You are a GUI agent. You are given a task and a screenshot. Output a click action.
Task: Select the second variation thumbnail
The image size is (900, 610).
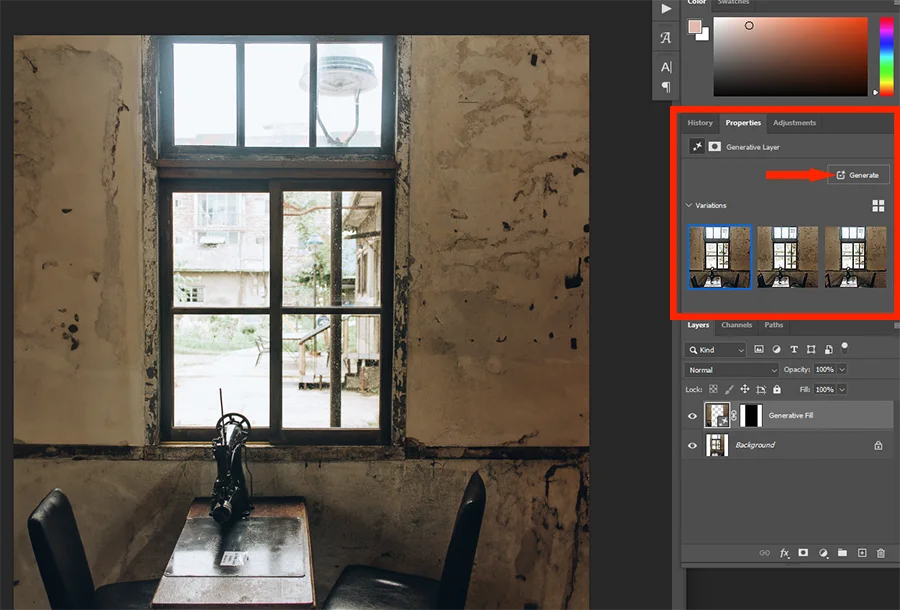(788, 257)
